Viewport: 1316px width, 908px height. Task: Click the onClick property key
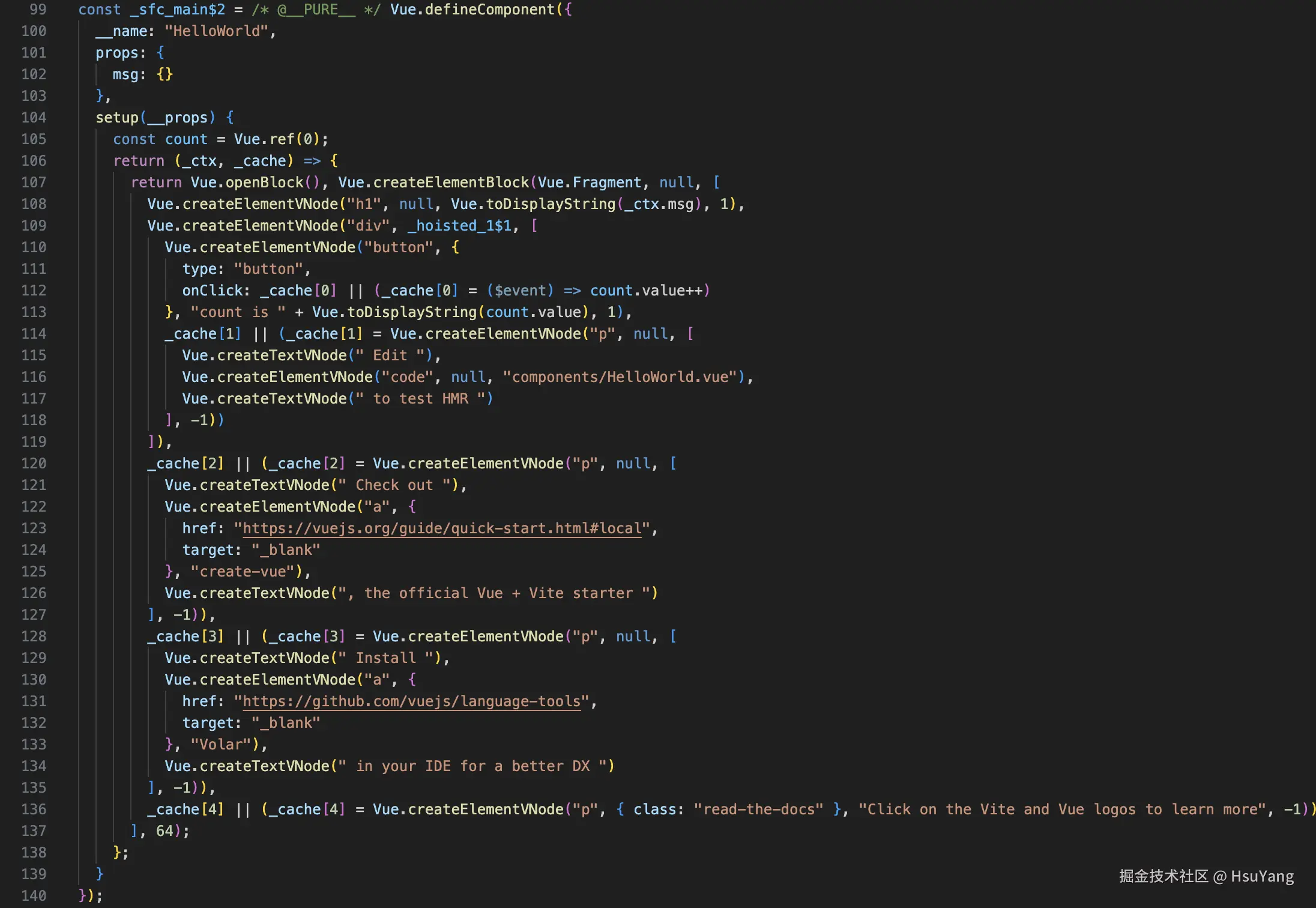213,291
